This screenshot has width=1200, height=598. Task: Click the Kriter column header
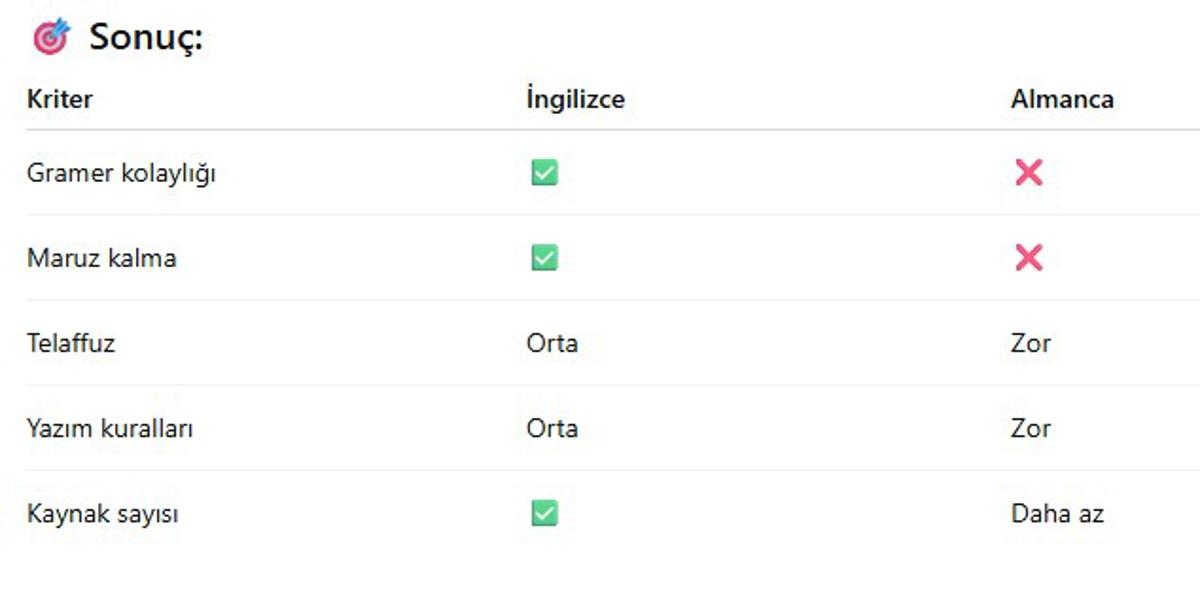(x=60, y=99)
